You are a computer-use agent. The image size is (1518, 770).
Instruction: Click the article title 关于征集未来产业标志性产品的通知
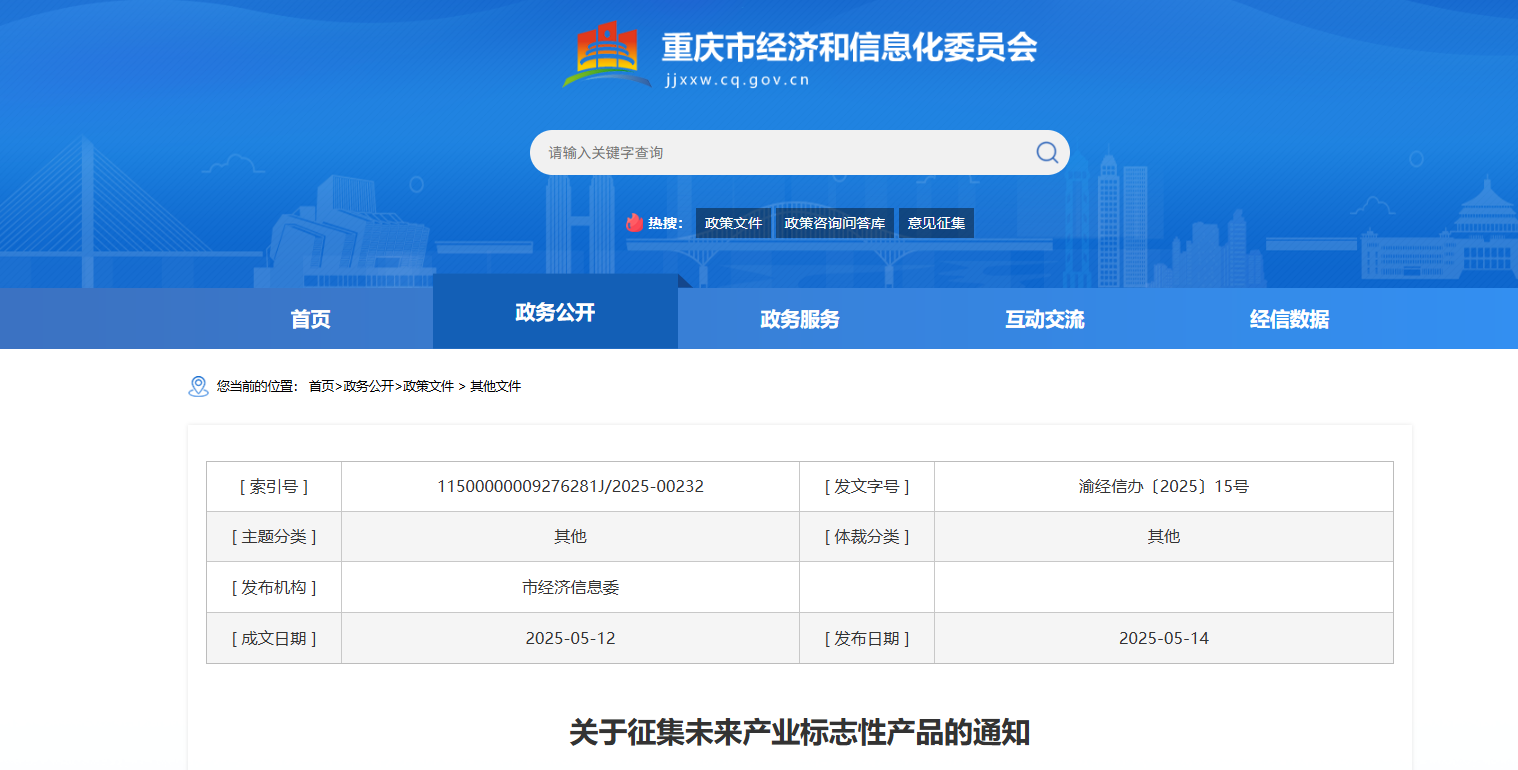[x=799, y=733]
